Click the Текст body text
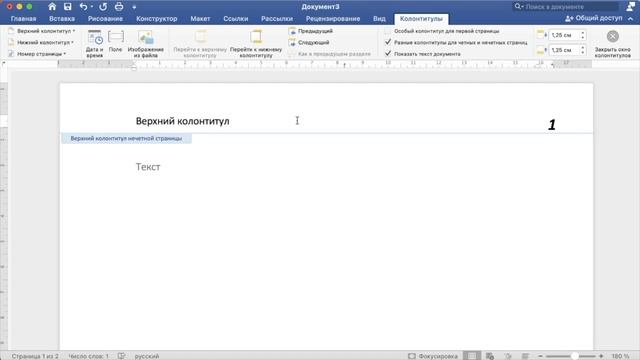This screenshot has height=360, width=640. tap(148, 167)
